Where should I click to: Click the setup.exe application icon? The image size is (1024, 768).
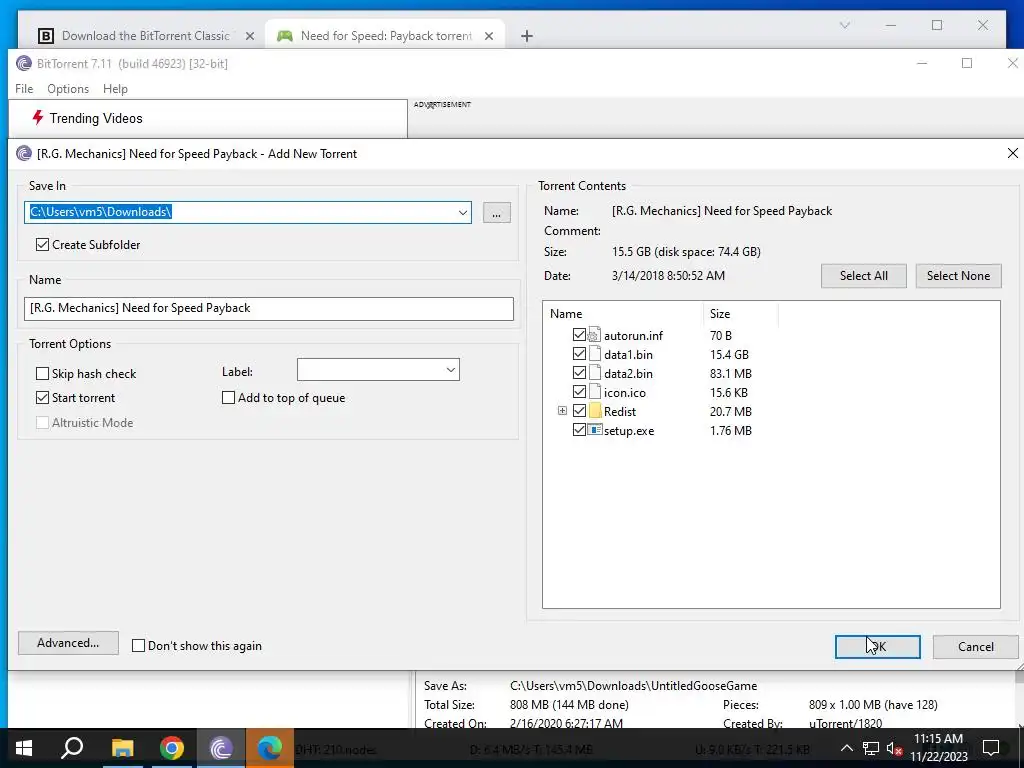594,430
